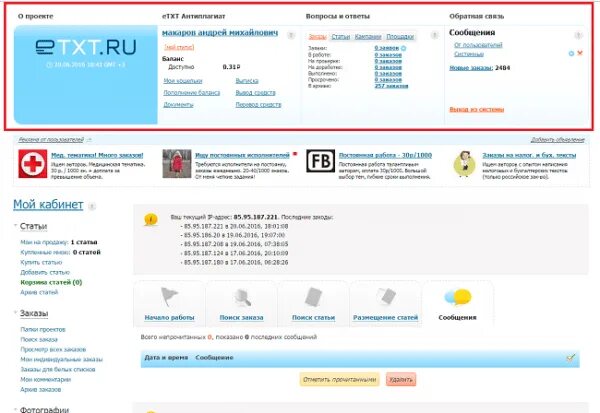Click the eTXT.RU logo banner
The height and width of the screenshot is (413, 600).
[86, 75]
